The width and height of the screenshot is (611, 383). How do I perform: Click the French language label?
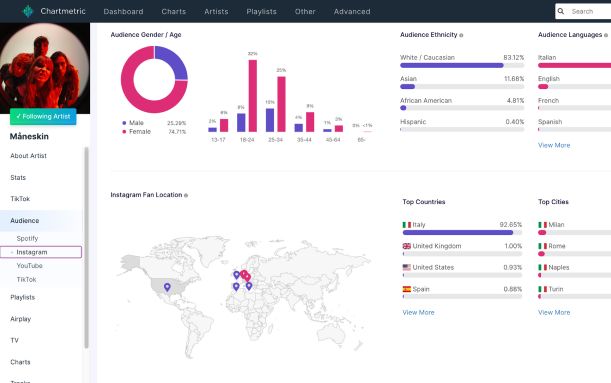pyautogui.click(x=548, y=101)
